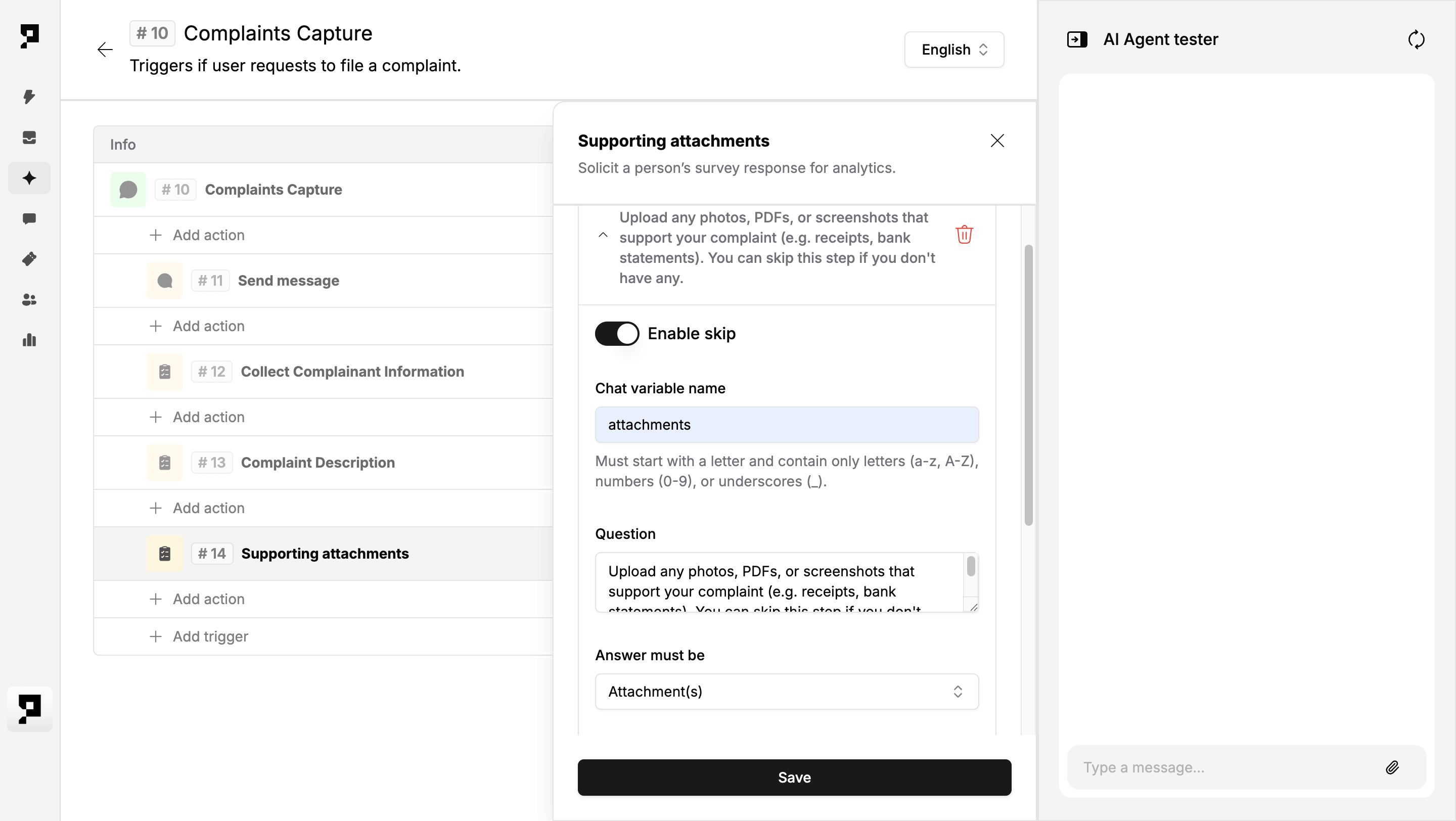Viewport: 1456px width, 821px height.
Task: Click the paperclip attach file icon
Action: (x=1392, y=767)
